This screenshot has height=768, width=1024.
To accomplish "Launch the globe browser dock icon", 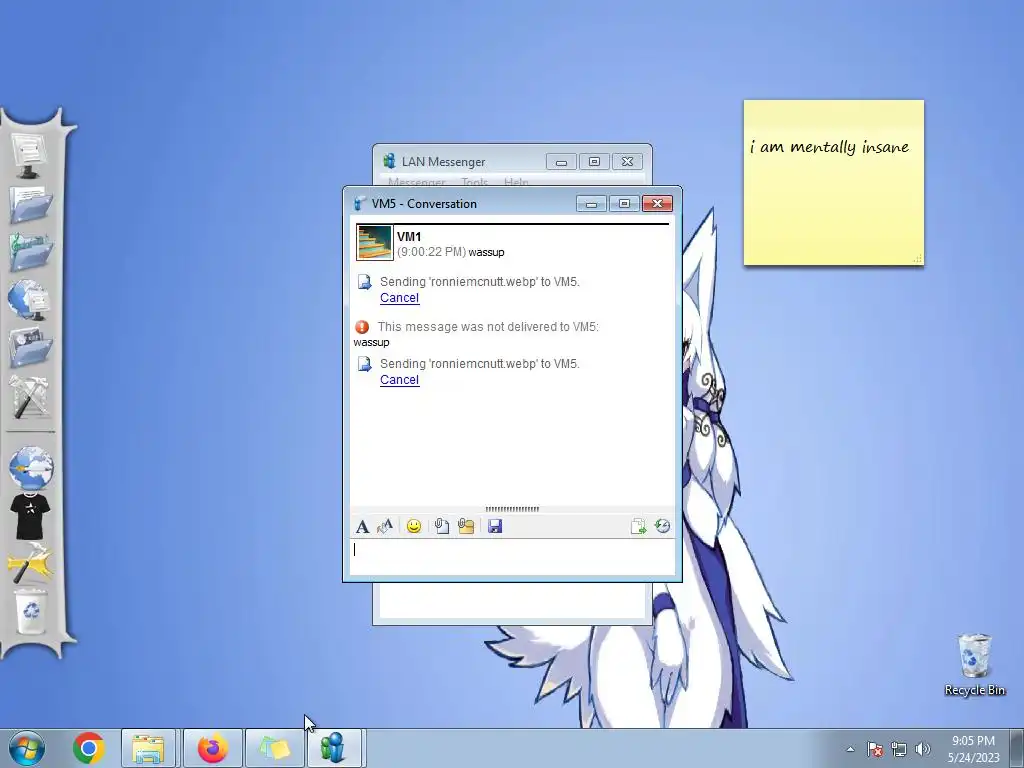I will (x=31, y=468).
